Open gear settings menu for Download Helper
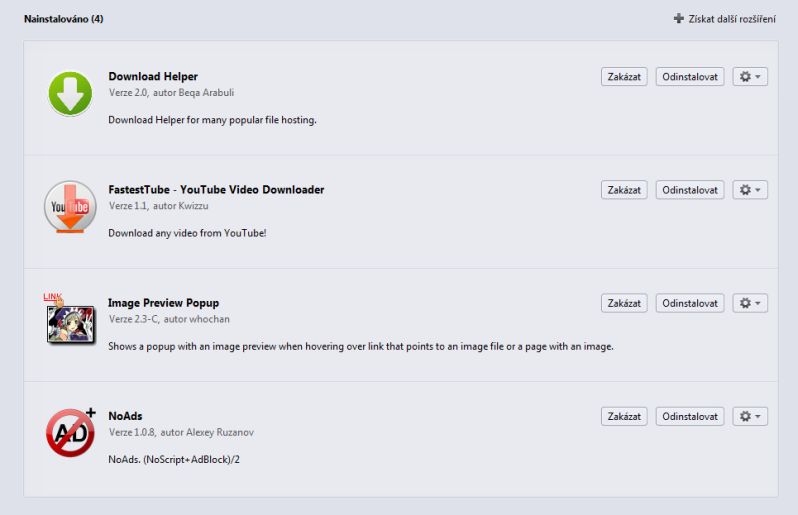This screenshot has height=515, width=798. pyautogui.click(x=750, y=77)
